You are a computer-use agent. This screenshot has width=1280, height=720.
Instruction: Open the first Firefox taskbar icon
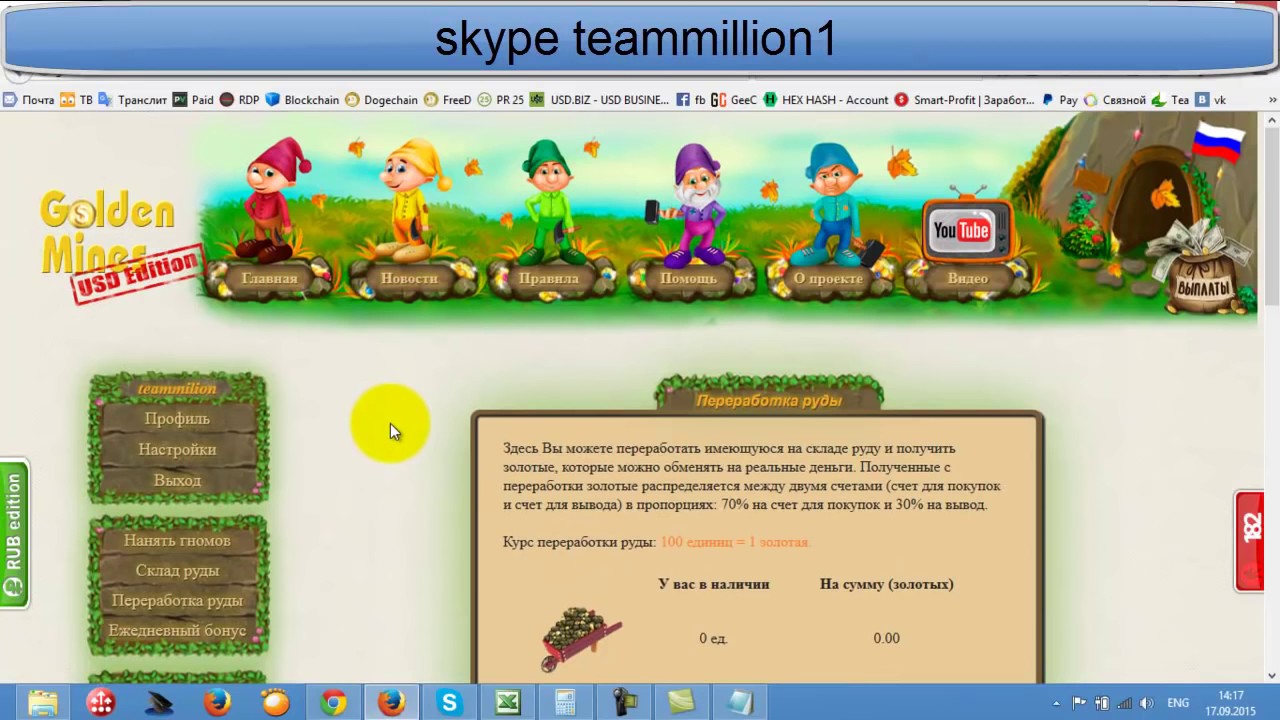click(x=217, y=703)
